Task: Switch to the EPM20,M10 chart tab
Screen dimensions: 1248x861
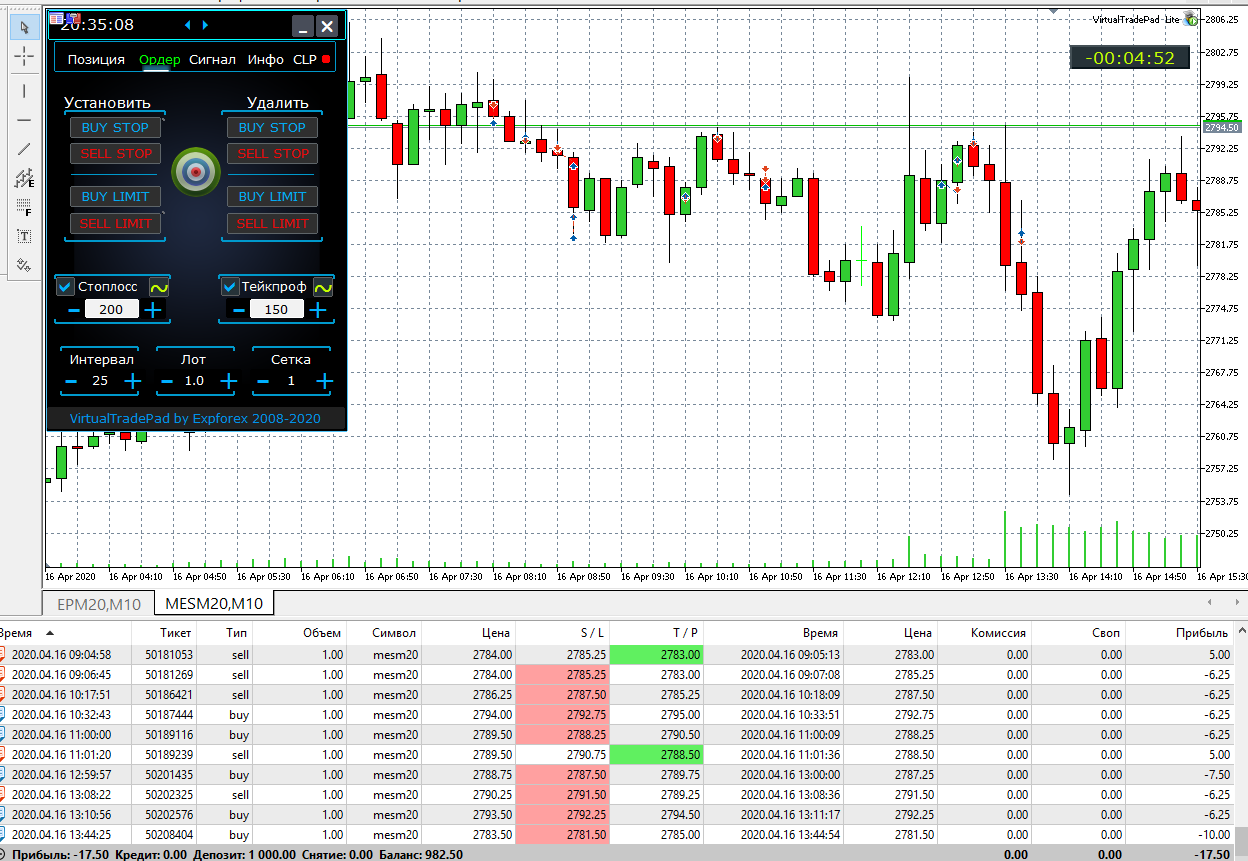Action: (x=99, y=603)
